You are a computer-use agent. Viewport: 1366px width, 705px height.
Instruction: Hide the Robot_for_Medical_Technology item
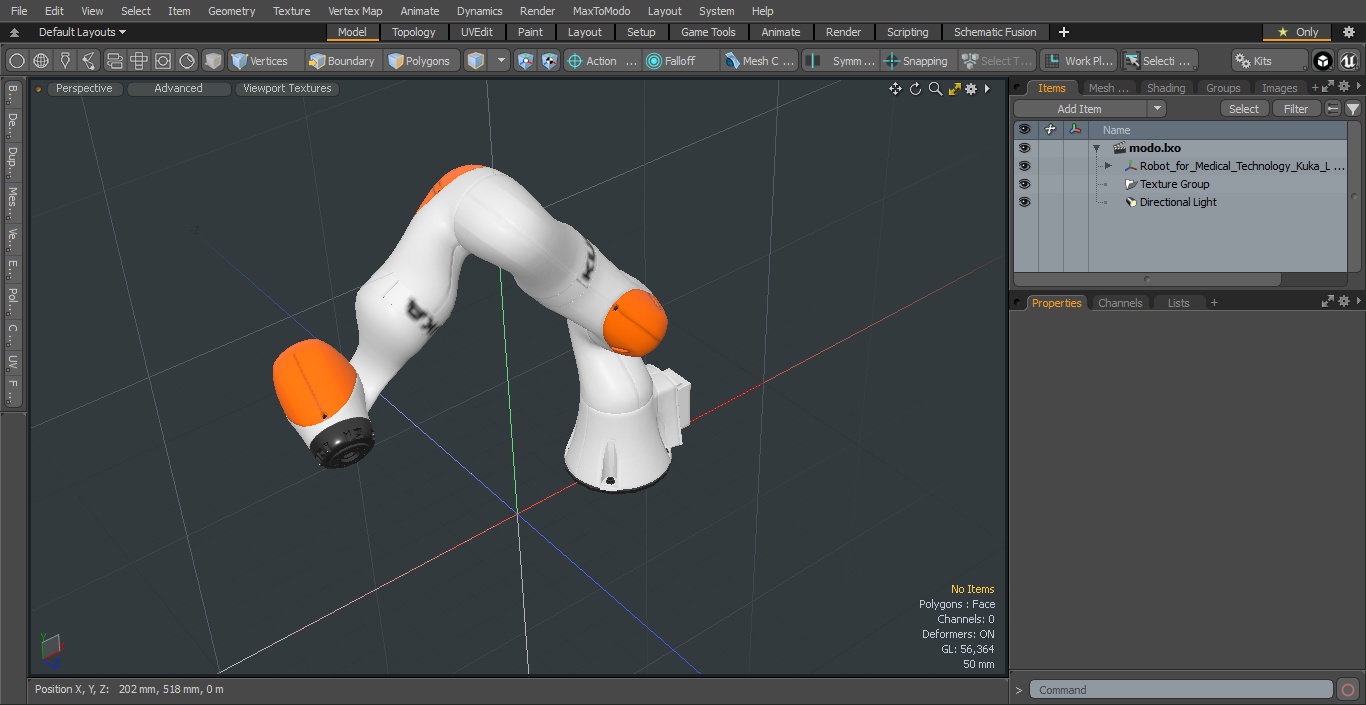tap(1024, 166)
